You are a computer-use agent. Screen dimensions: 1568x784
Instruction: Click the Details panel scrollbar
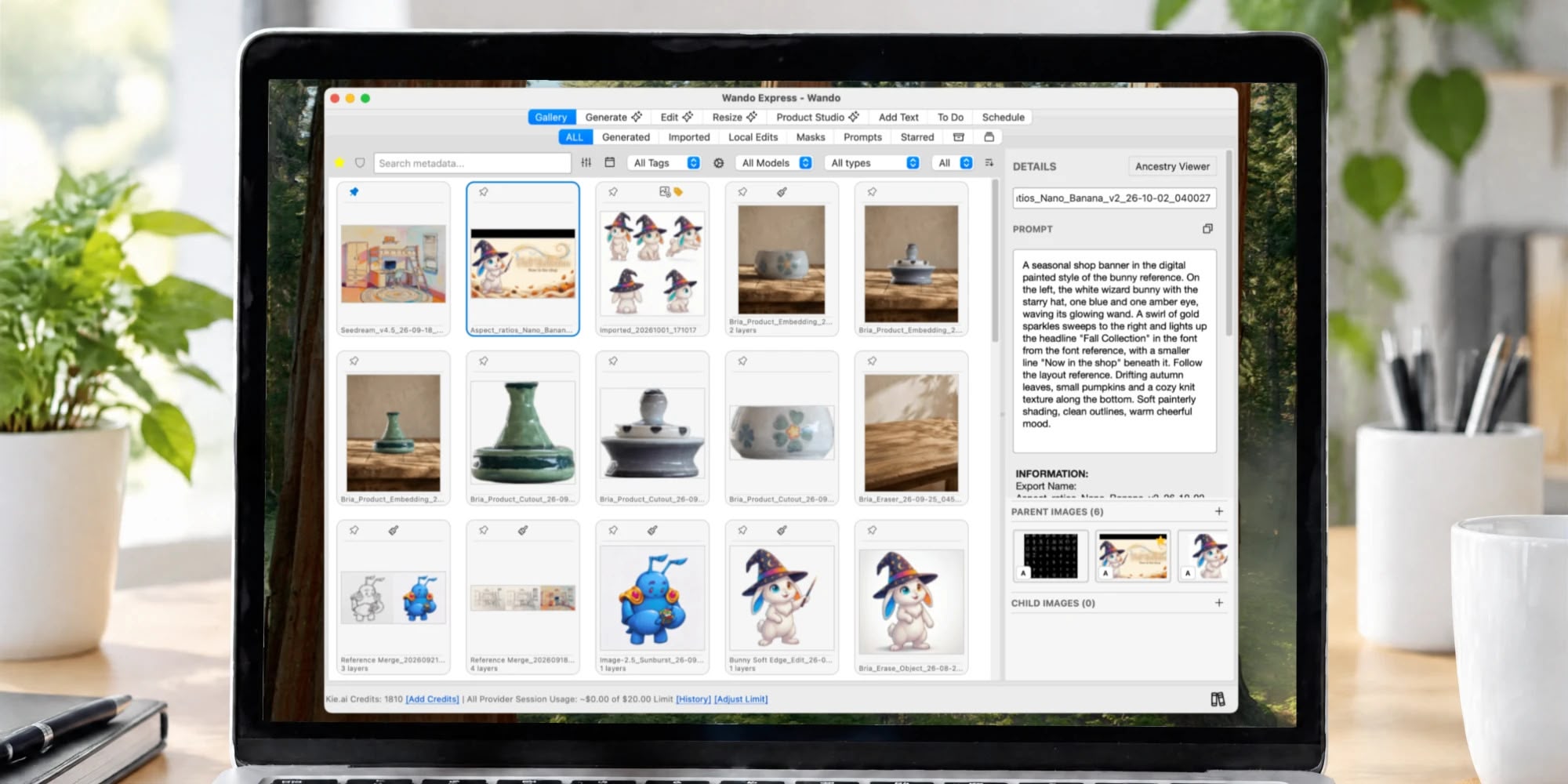click(1229, 245)
